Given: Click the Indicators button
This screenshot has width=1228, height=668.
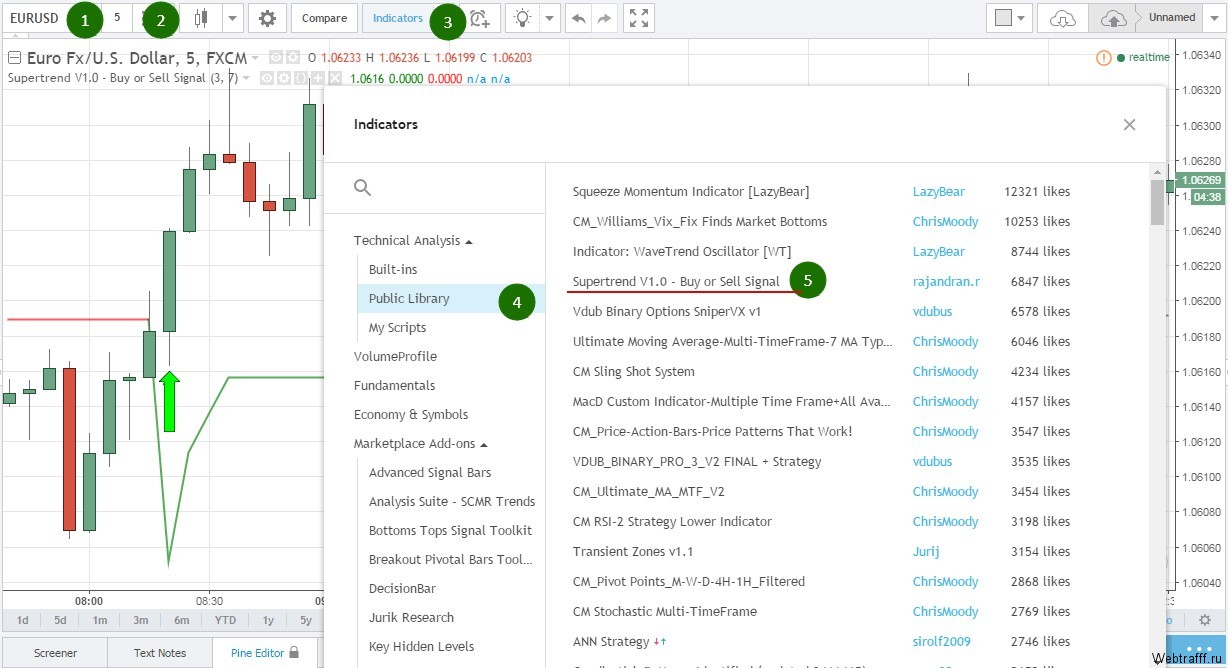Looking at the screenshot, I should pos(398,17).
